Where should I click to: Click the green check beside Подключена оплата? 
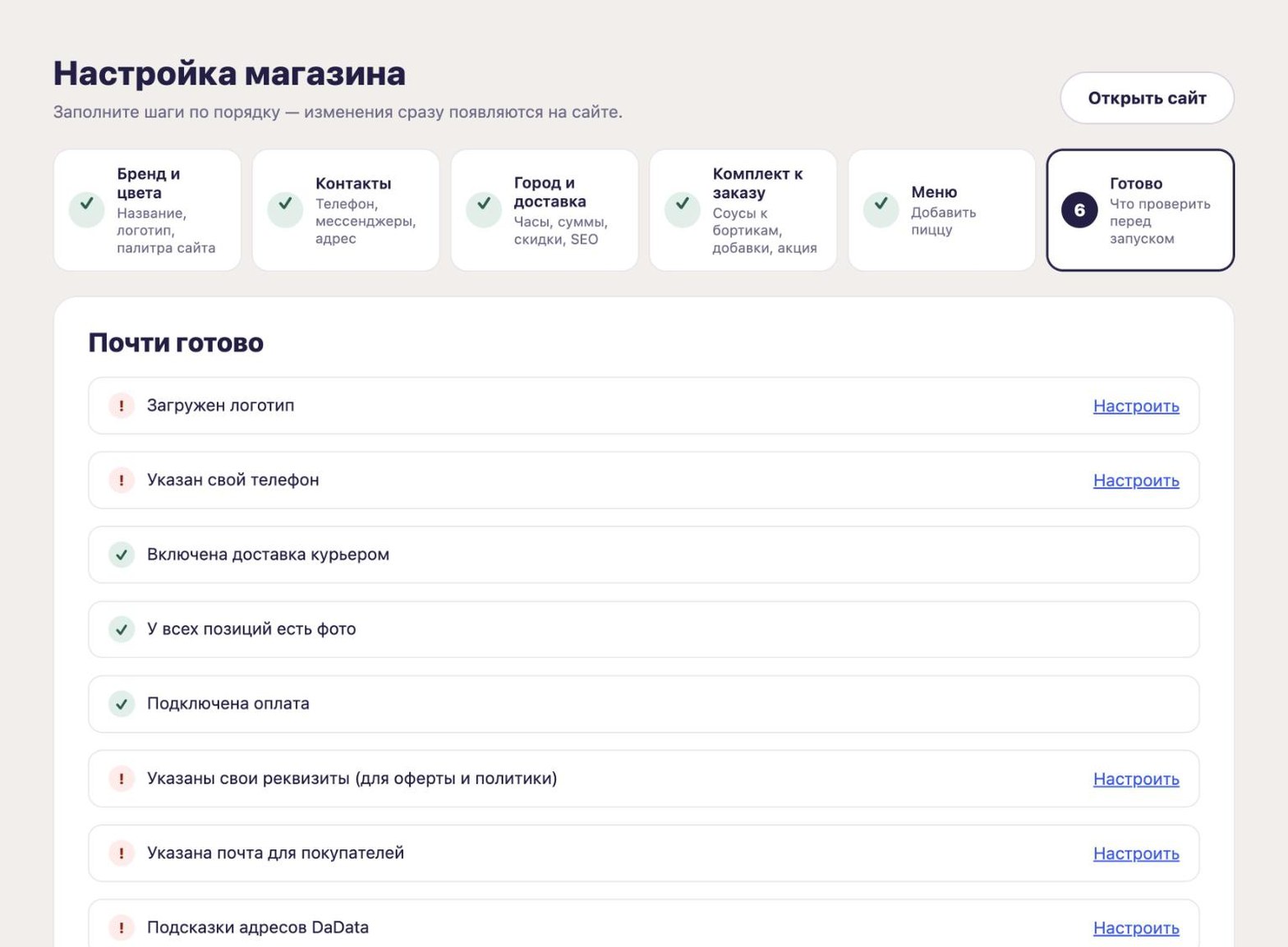(122, 704)
